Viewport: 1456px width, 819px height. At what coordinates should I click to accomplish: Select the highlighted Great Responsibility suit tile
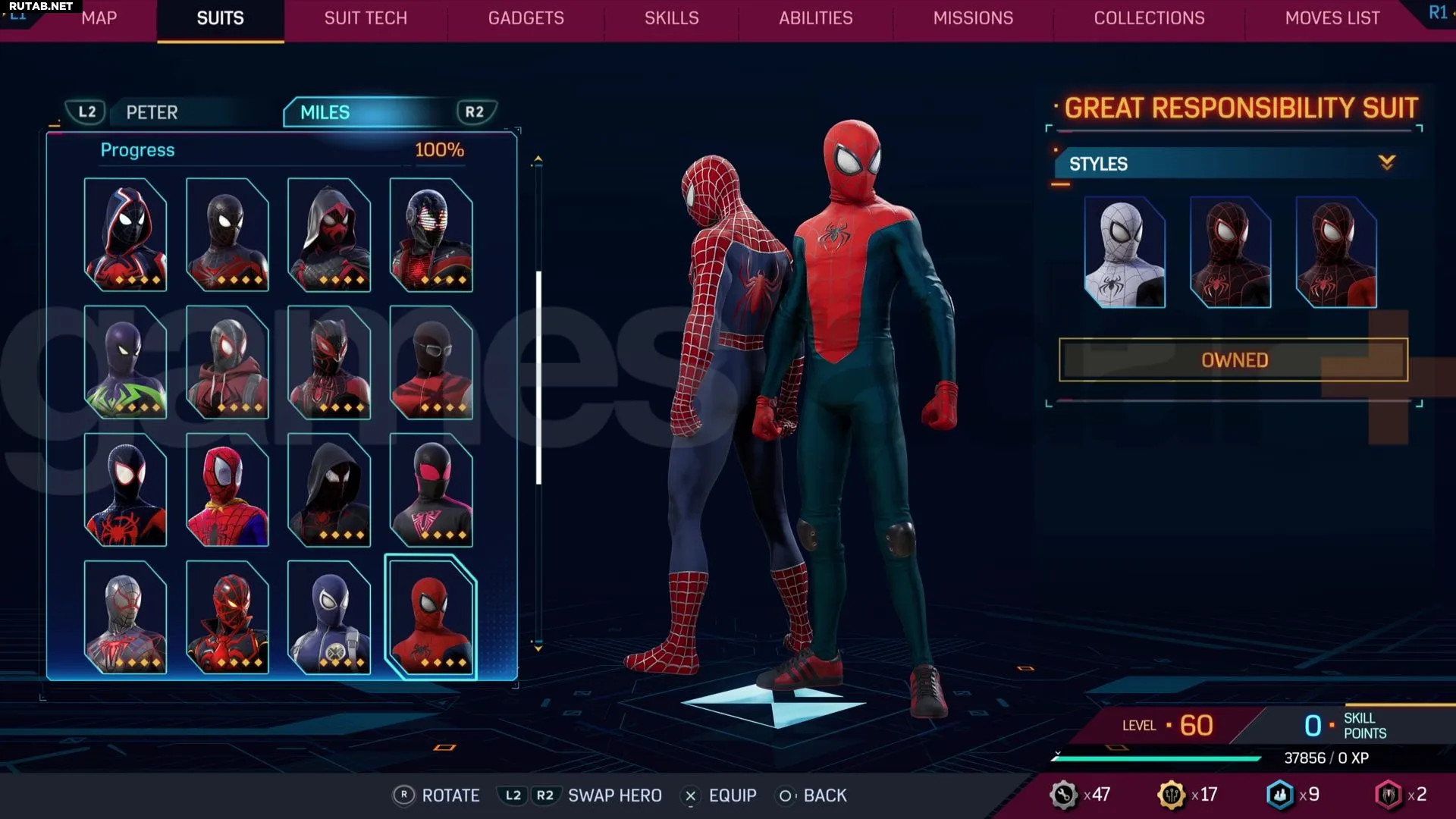coord(431,617)
